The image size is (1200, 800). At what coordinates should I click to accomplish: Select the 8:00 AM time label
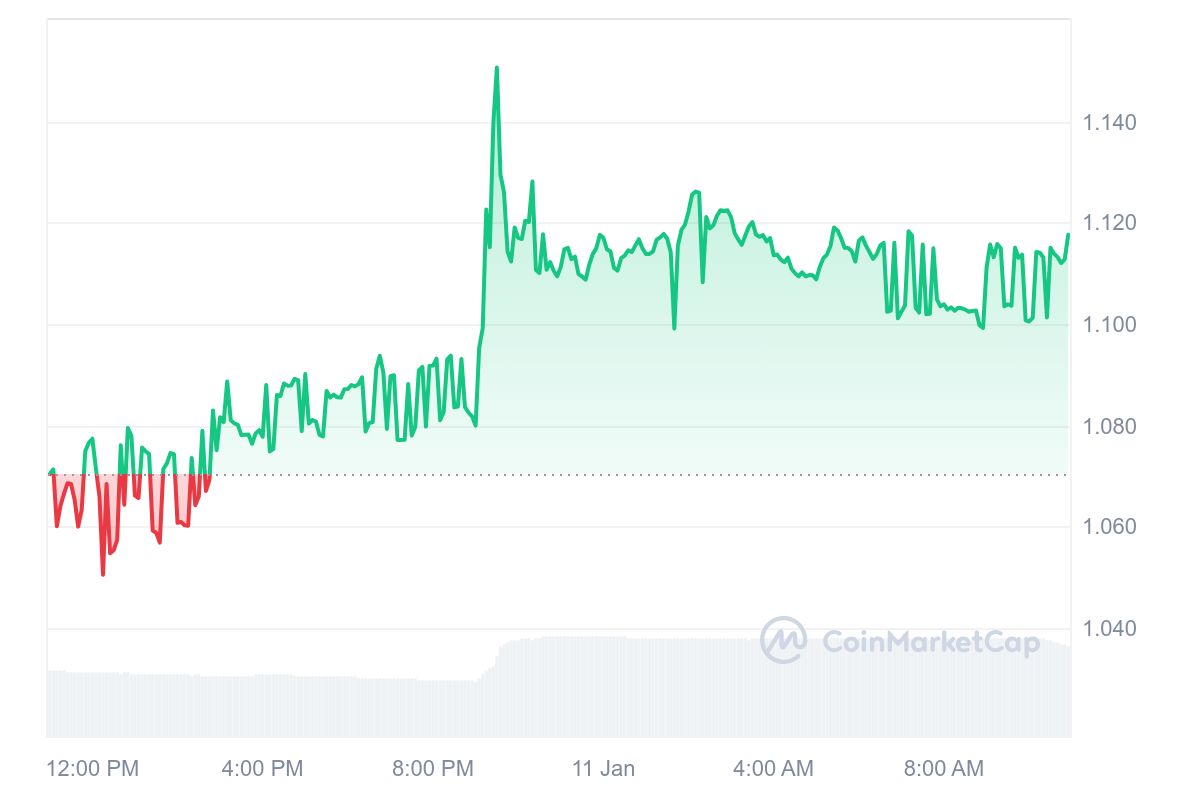coord(943,768)
